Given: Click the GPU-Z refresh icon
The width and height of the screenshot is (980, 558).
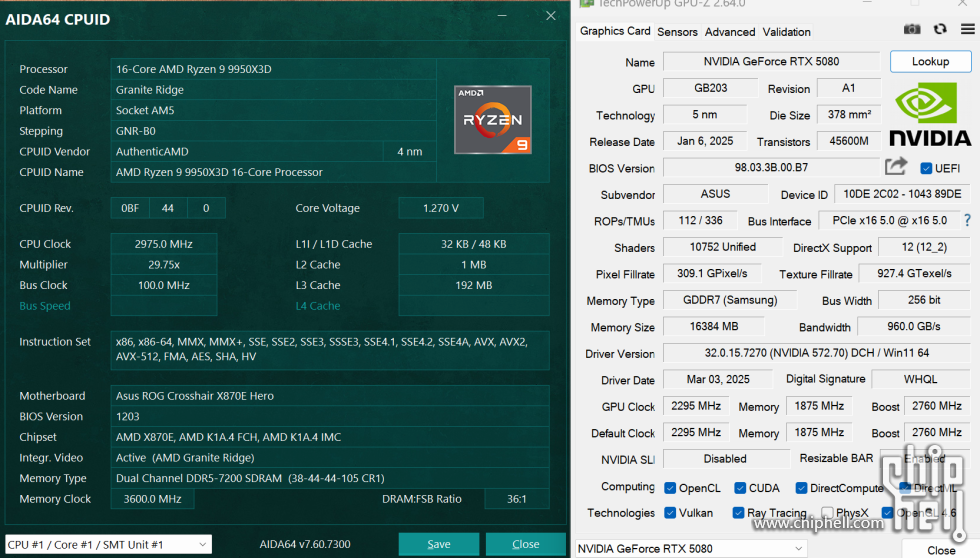Looking at the screenshot, I should point(940,29).
